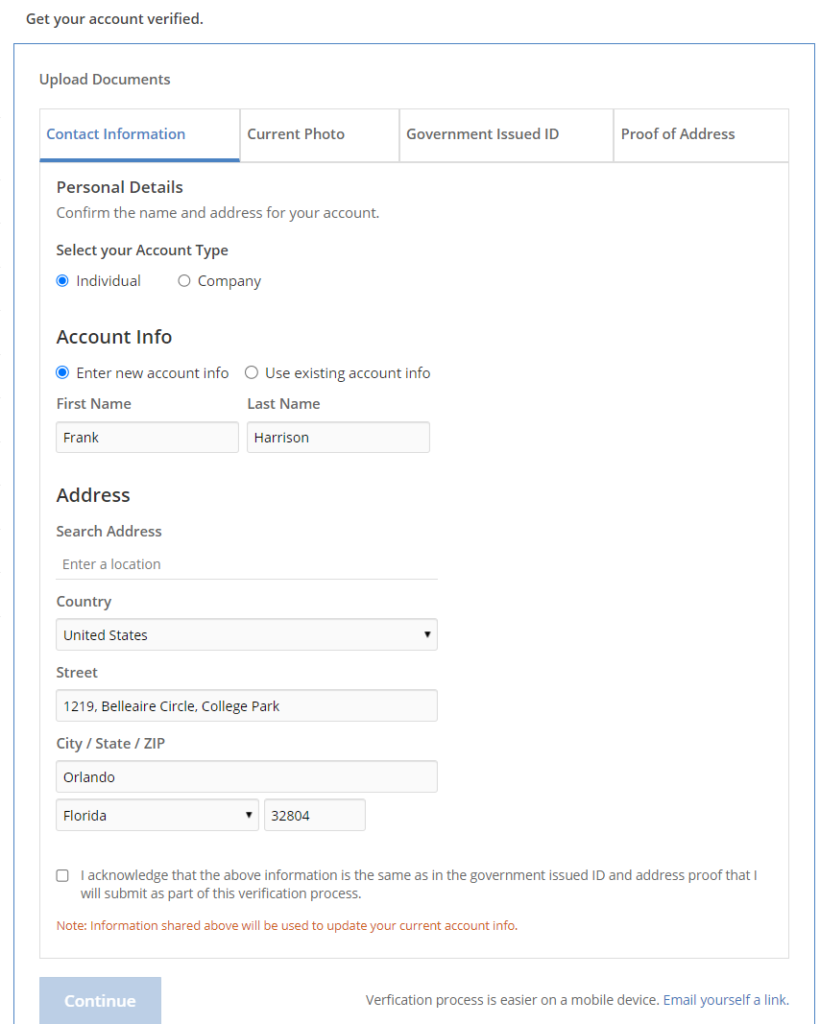The height and width of the screenshot is (1024, 820).
Task: Click the Country dropdown arrow
Action: (x=427, y=635)
